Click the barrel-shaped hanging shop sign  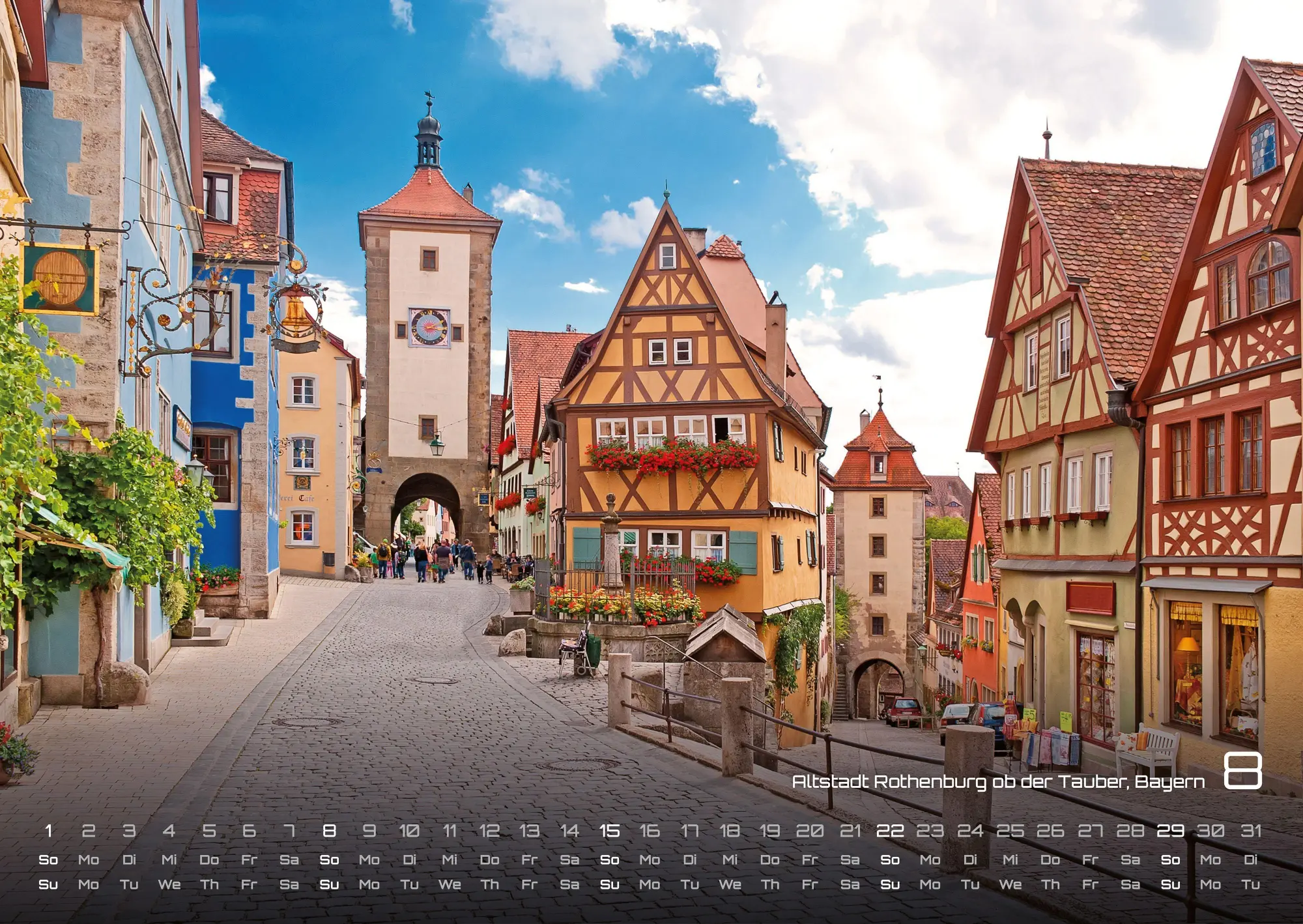[x=59, y=279]
